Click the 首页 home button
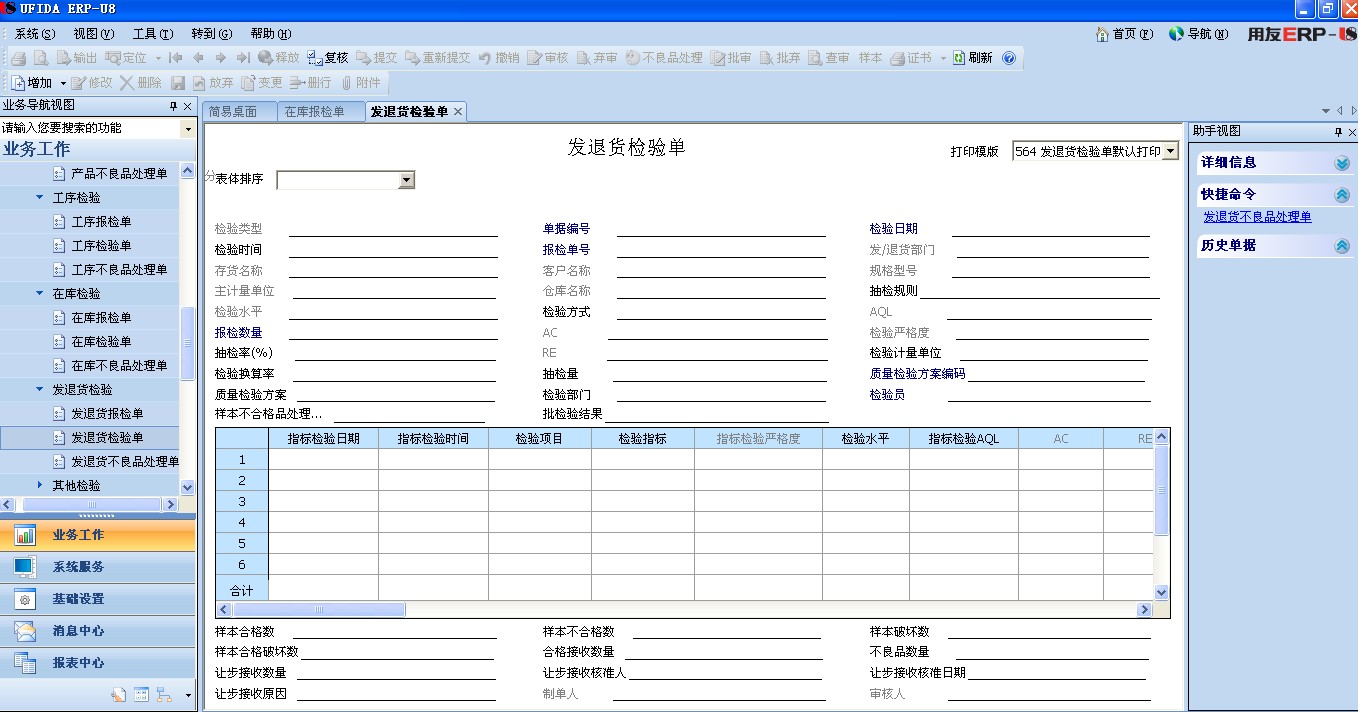The height and width of the screenshot is (713, 1358). 1125,34
